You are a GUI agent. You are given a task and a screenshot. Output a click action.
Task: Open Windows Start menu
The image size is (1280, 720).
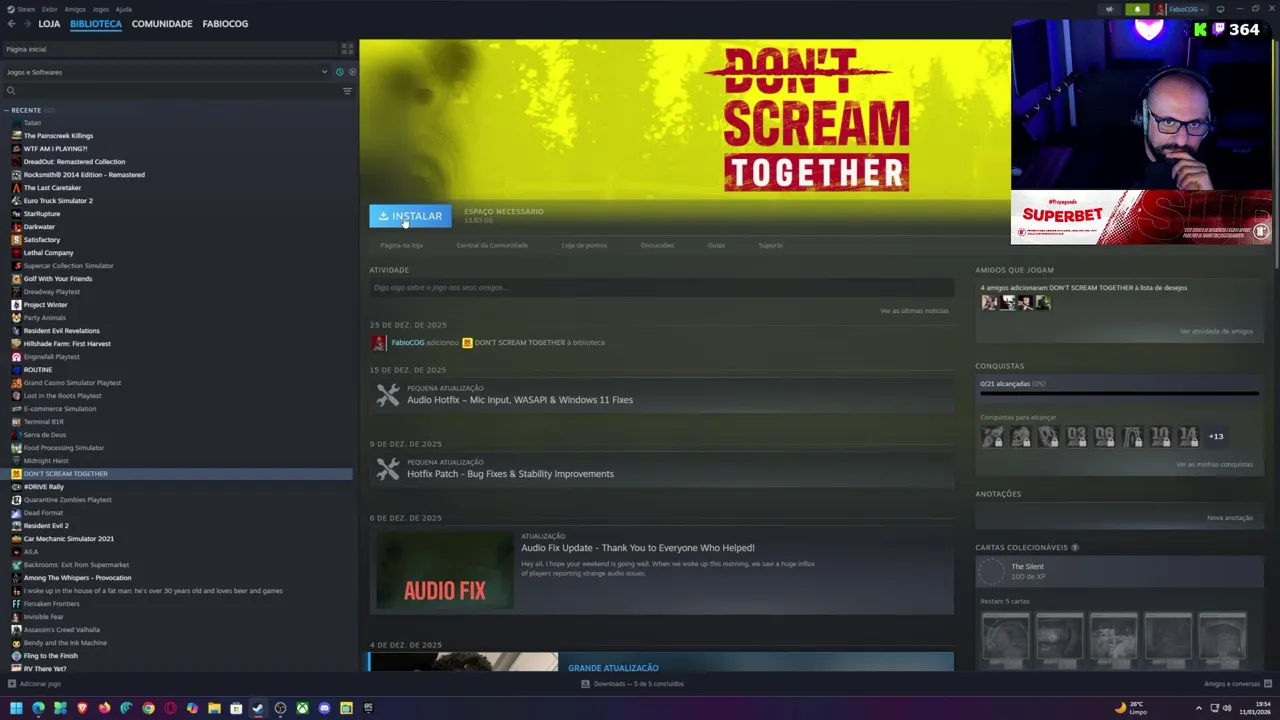pyautogui.click(x=16, y=708)
